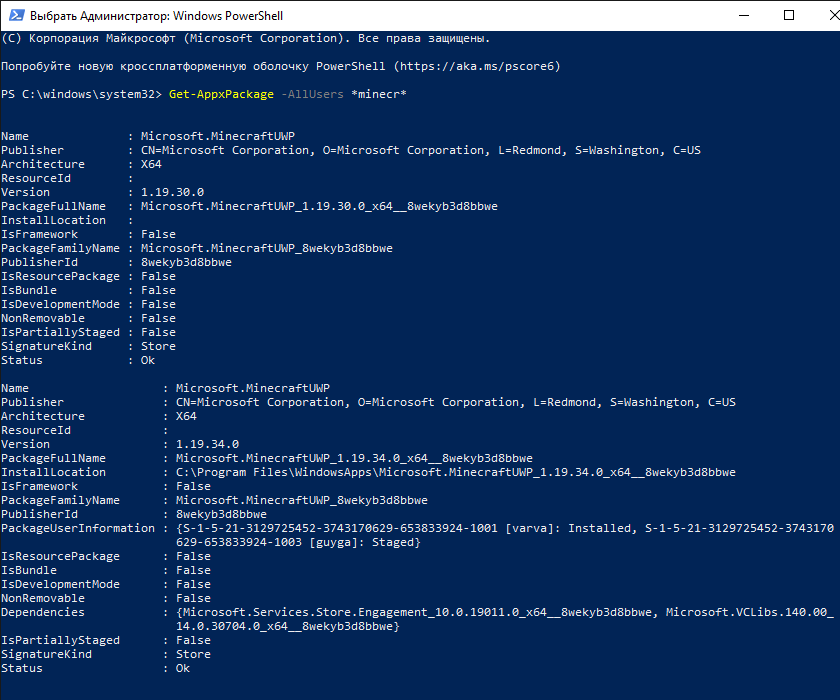The width and height of the screenshot is (840, 700).
Task: Click the Architecture X64 value in 1.19.34.0 block
Action: coord(186,416)
